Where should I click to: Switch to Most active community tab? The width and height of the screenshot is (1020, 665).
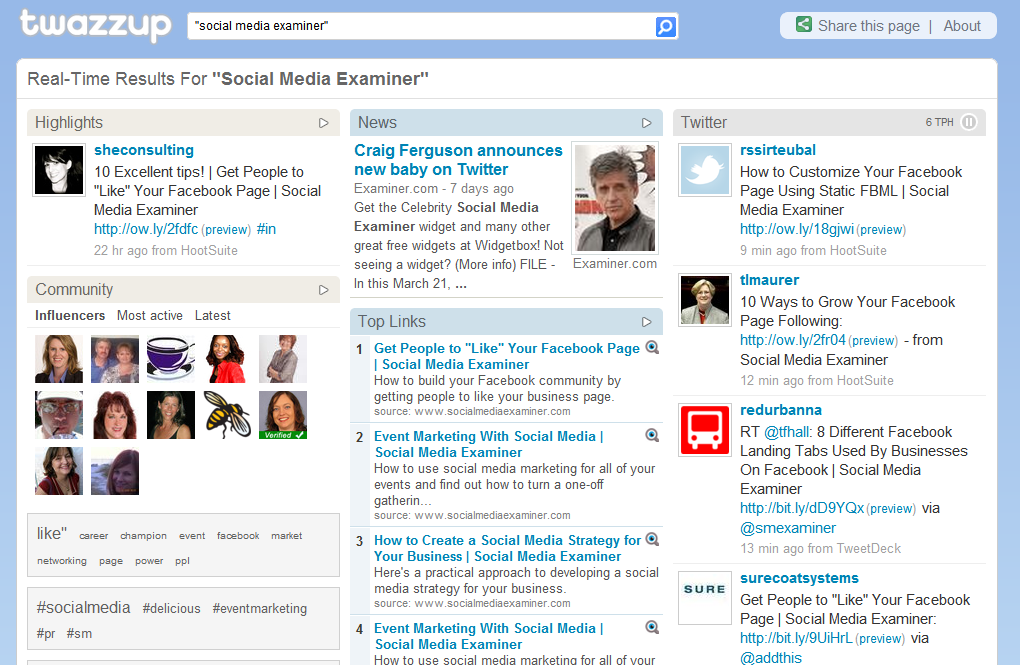(150, 316)
